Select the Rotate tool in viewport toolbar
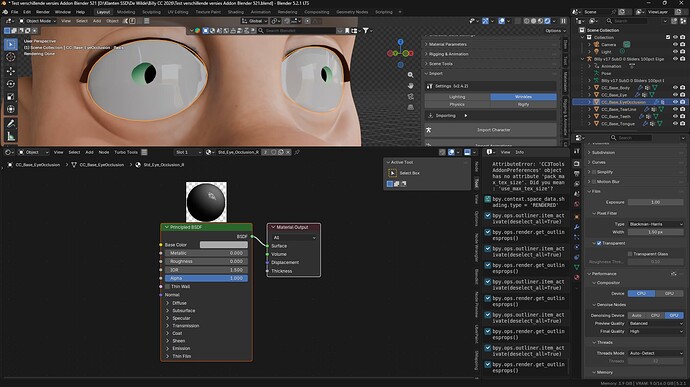The image size is (690, 387). 11,84
